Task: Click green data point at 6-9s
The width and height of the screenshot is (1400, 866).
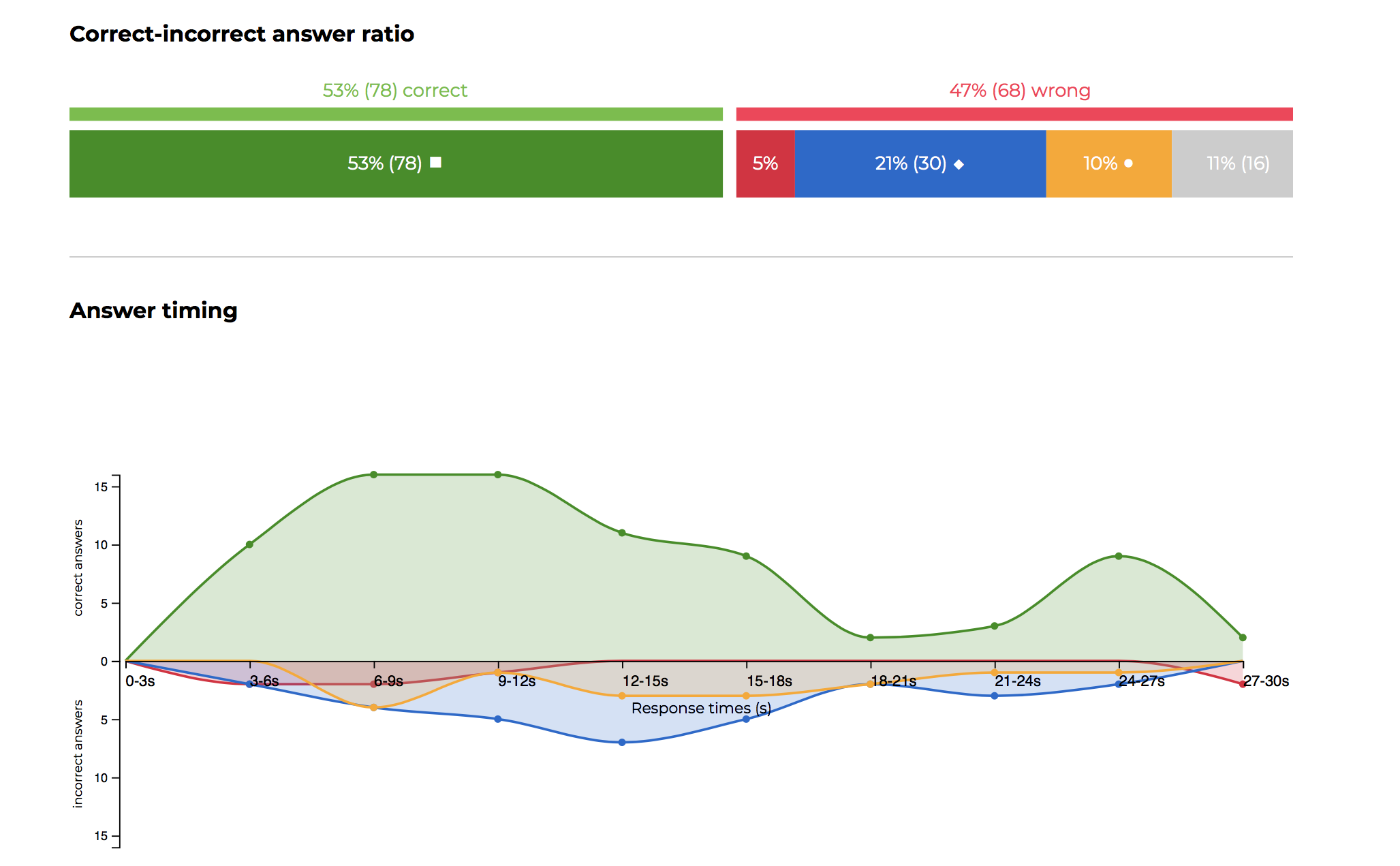Action: [373, 474]
